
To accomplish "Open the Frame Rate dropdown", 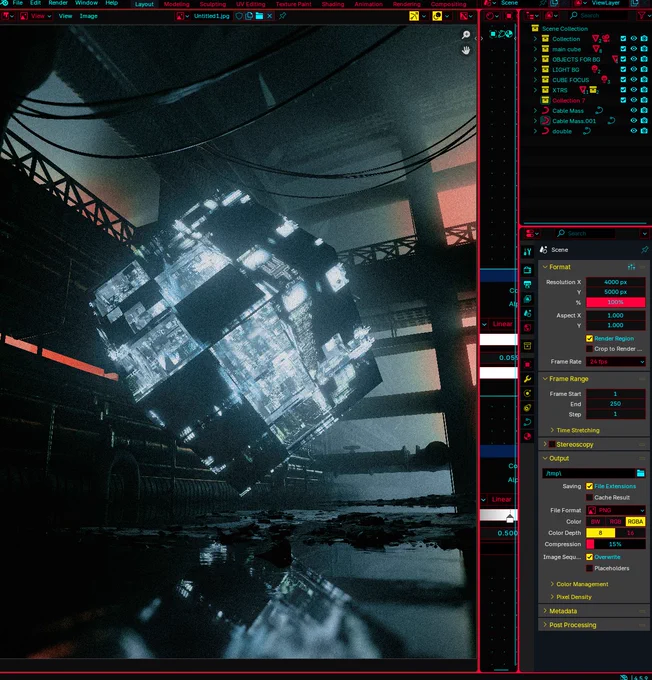I will [616, 362].
